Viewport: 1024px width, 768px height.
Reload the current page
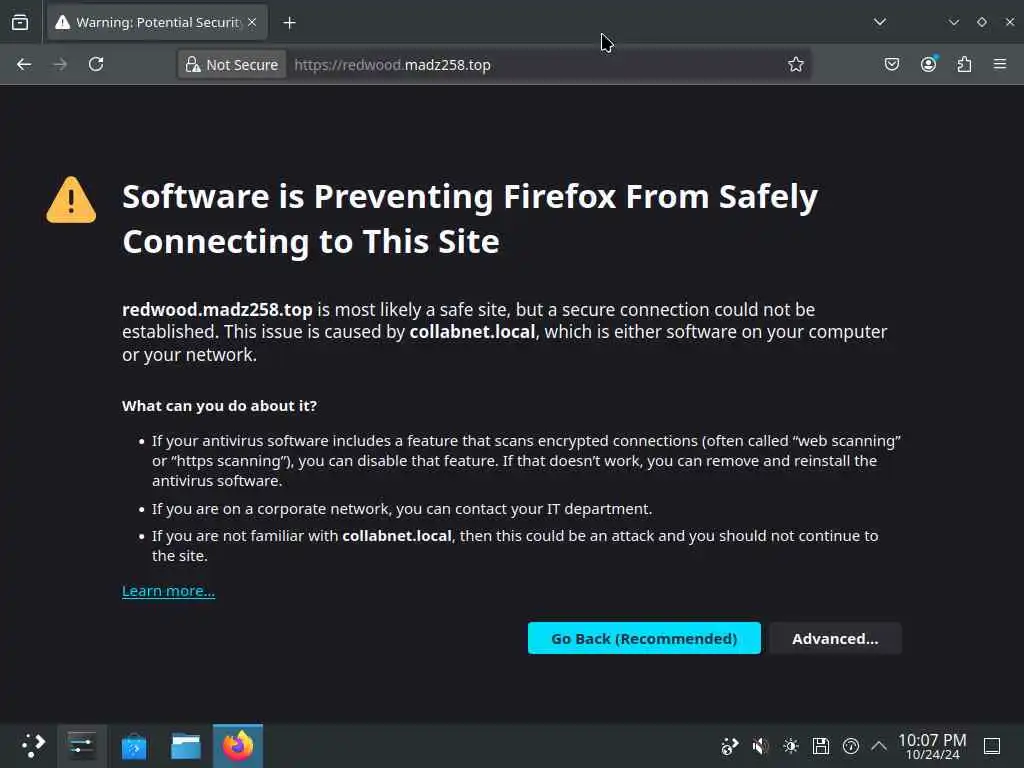(96, 64)
